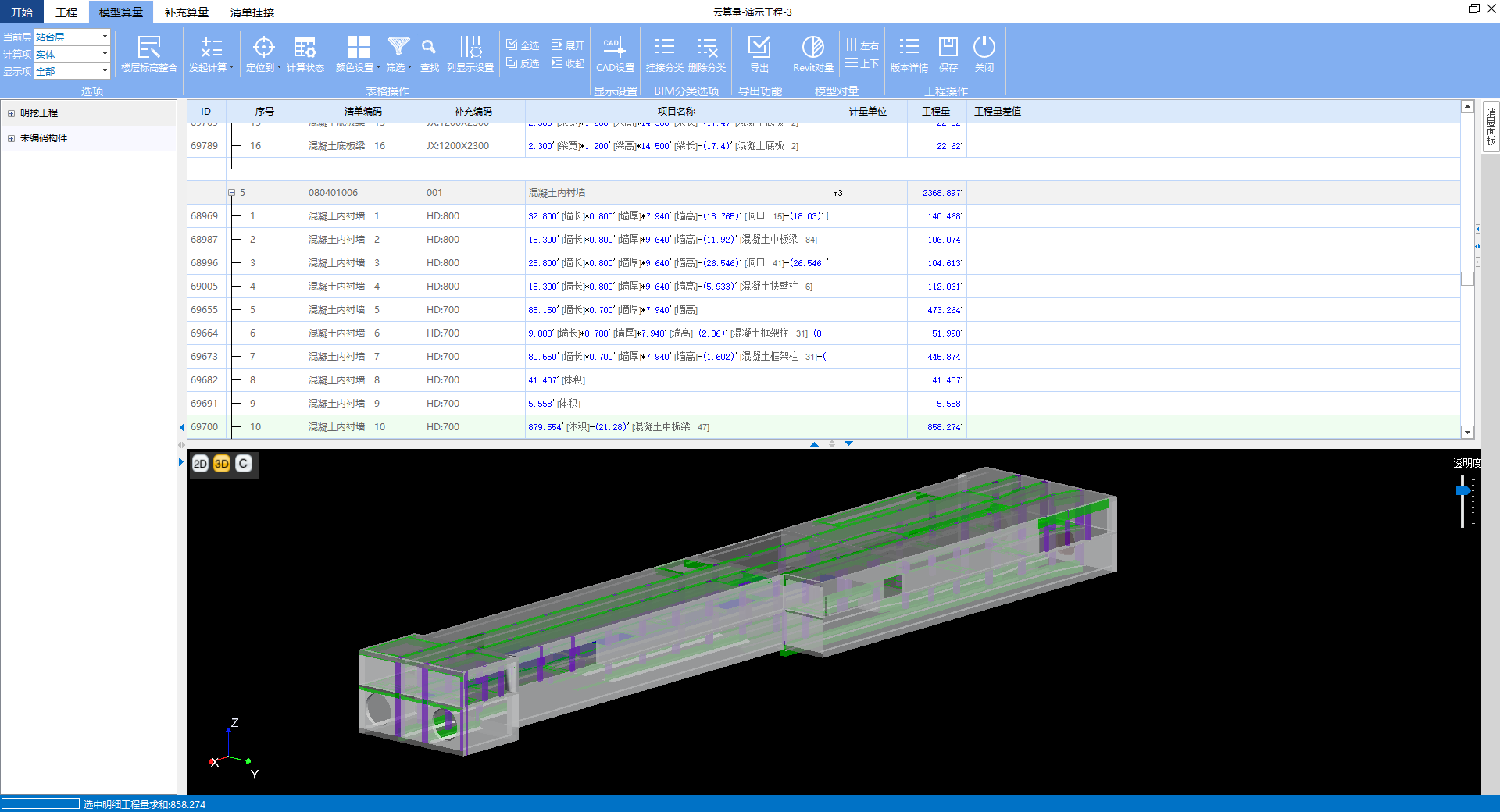Image resolution: width=1500 pixels, height=812 pixels.
Task: Switch to the 补充算量 tab
Action: 186,12
